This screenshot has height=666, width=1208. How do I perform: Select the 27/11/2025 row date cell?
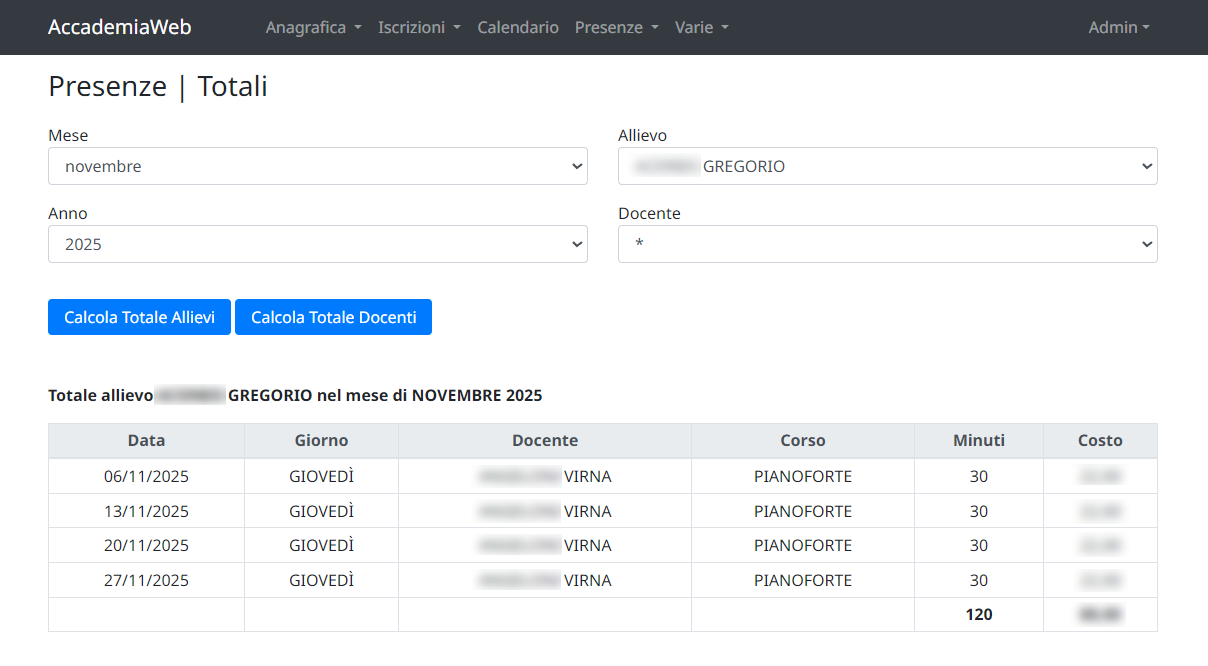coord(146,580)
